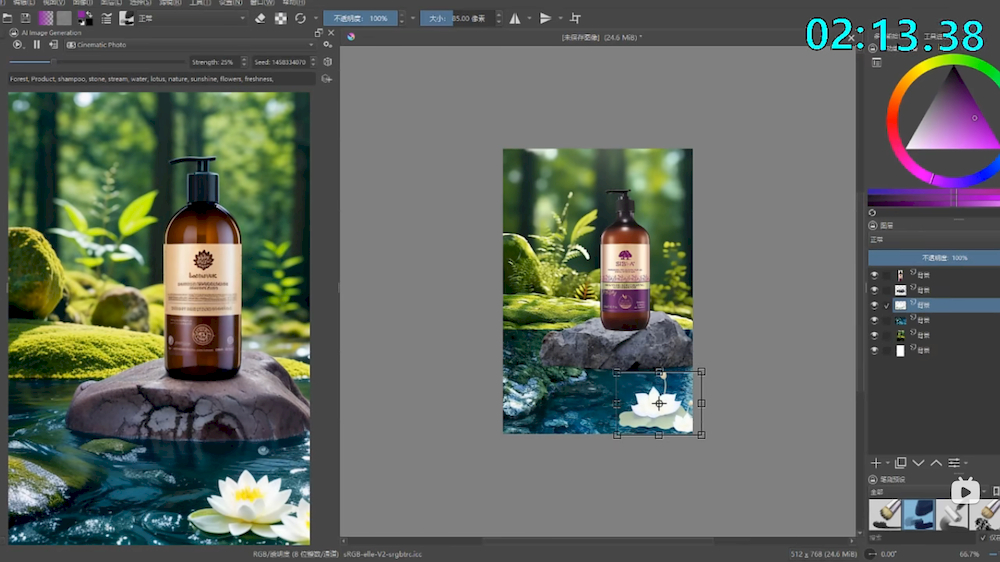Expand vertical mirror options arrow
The image size is (1000, 562).
(x=561, y=18)
